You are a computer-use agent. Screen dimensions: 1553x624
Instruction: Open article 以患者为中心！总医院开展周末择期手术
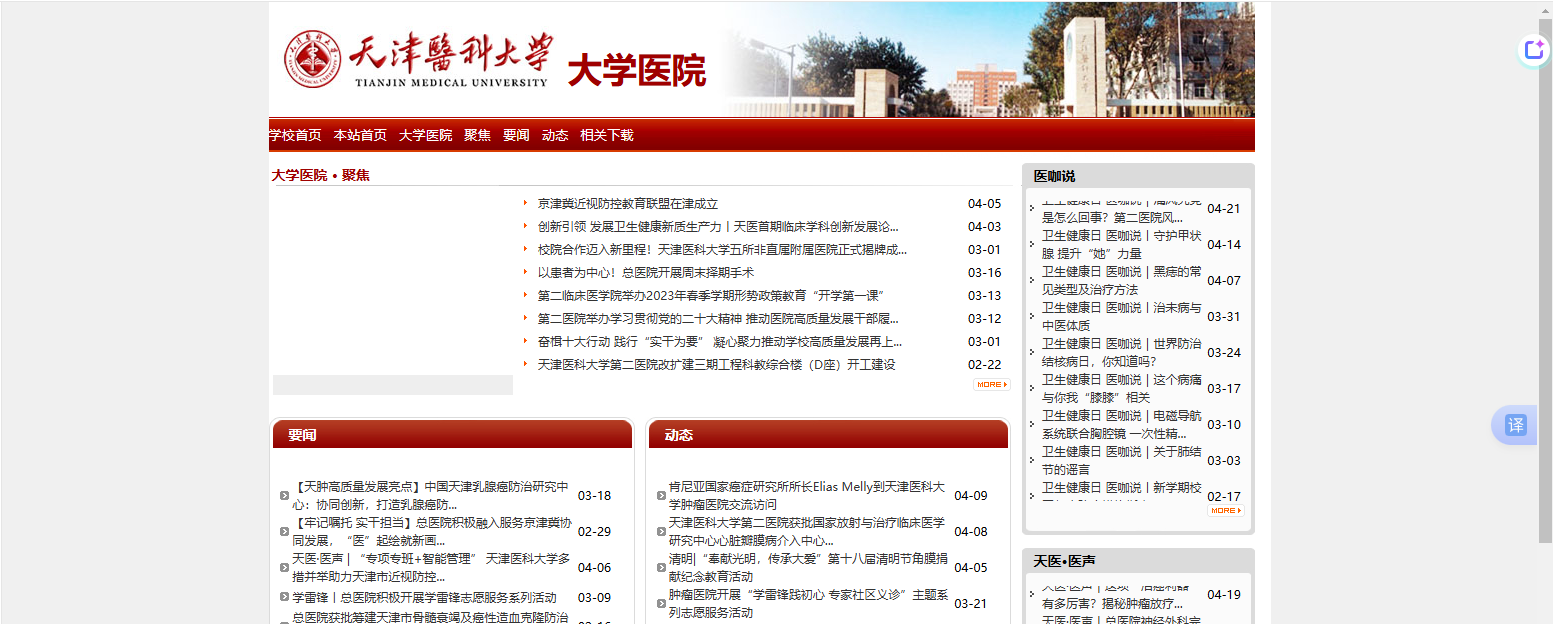645,273
